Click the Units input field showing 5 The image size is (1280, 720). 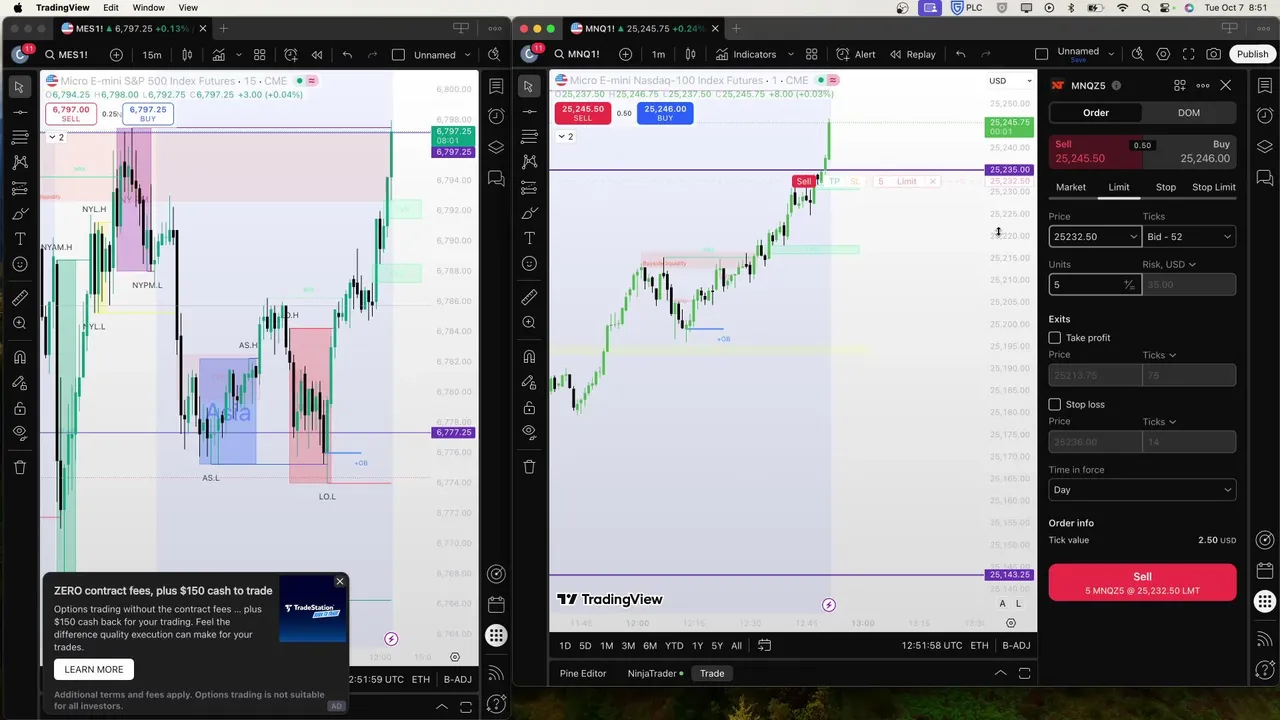(1085, 285)
